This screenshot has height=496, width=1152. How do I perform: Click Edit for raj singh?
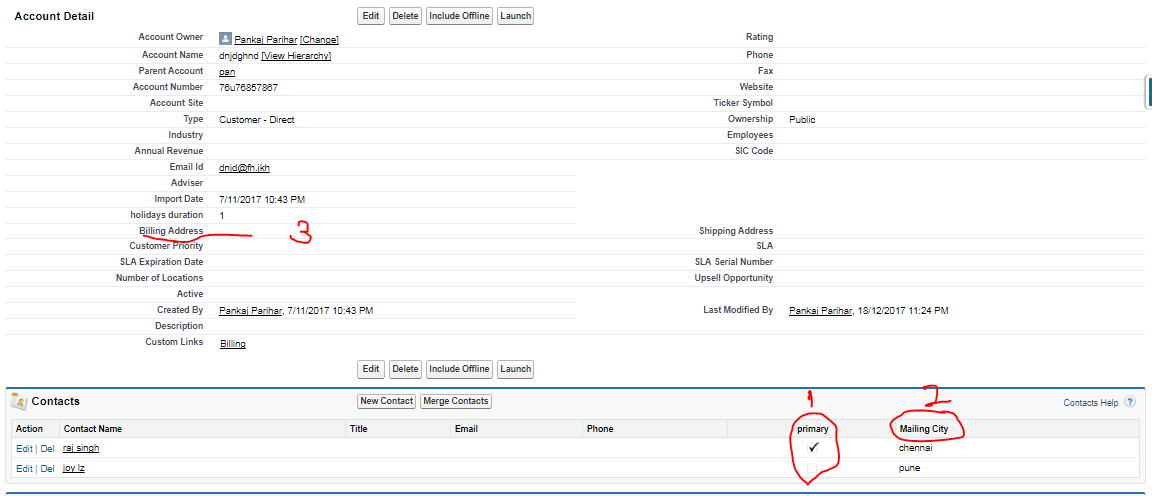pos(24,448)
